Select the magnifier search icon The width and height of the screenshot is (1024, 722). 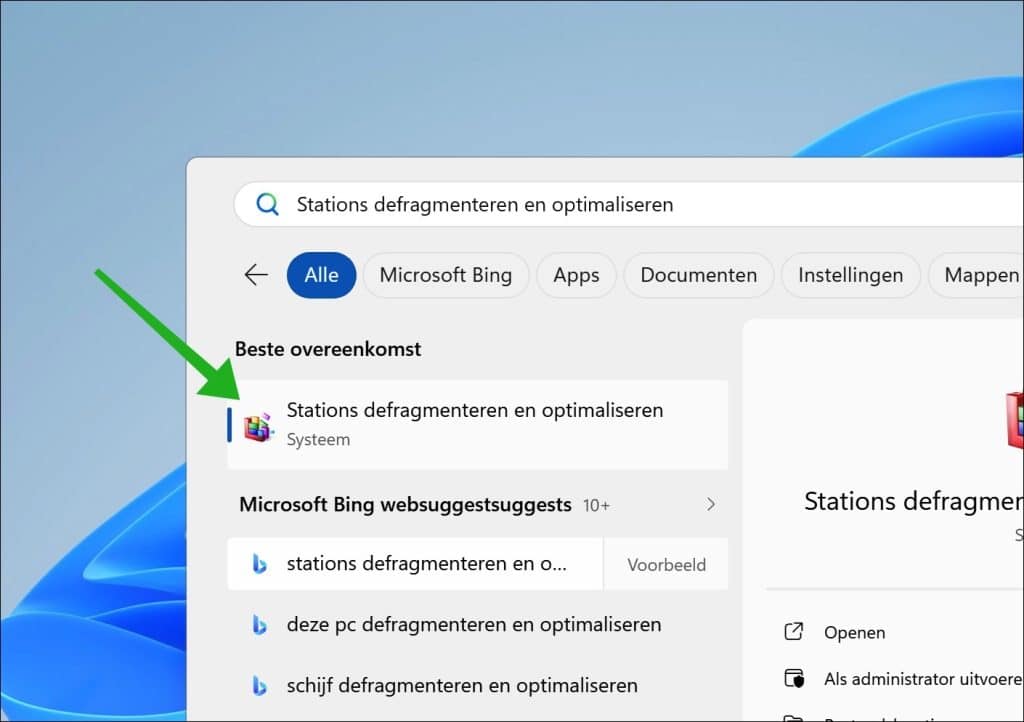pyautogui.click(x=266, y=204)
